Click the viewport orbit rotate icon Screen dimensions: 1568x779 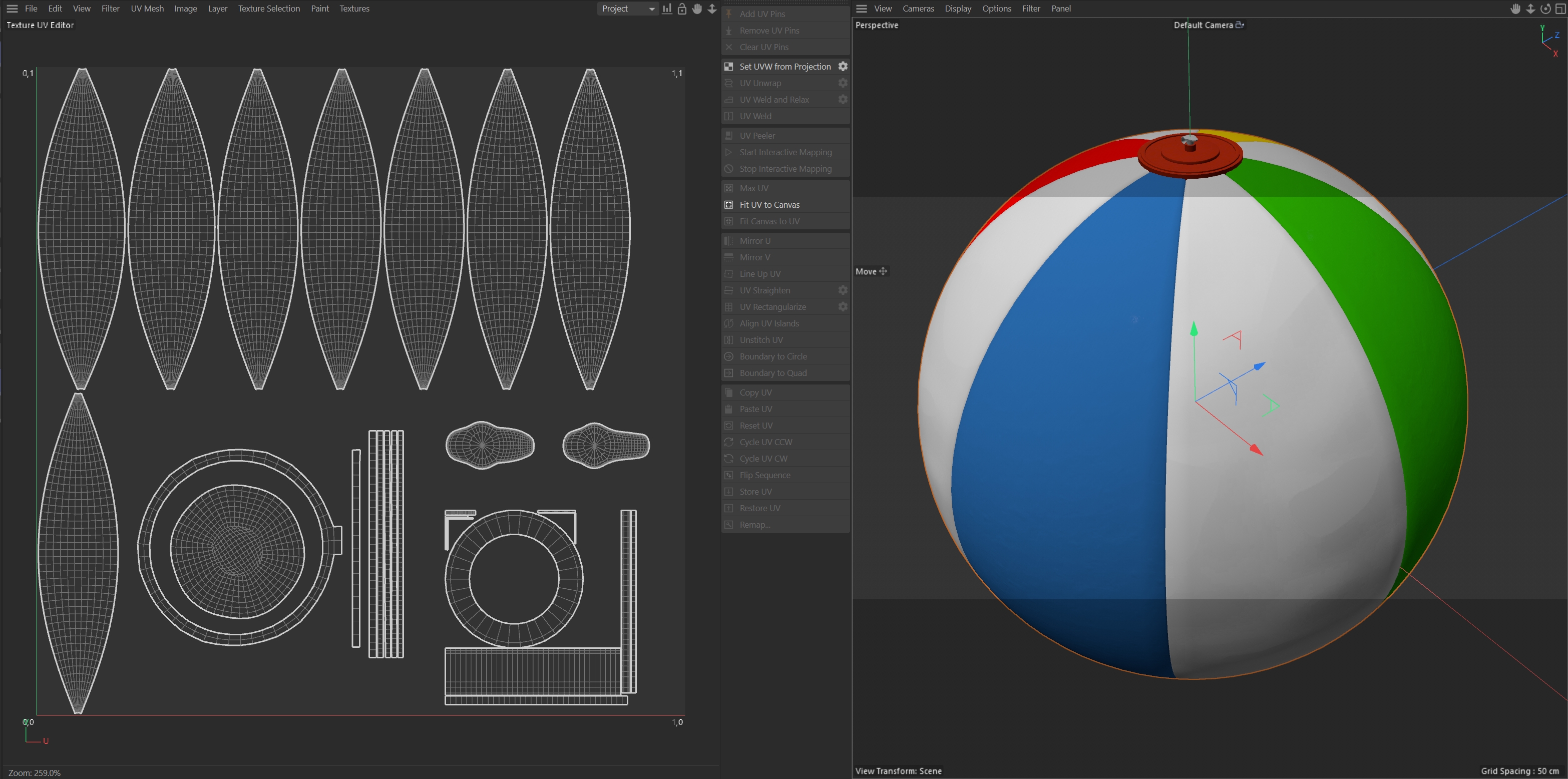pyautogui.click(x=1545, y=9)
